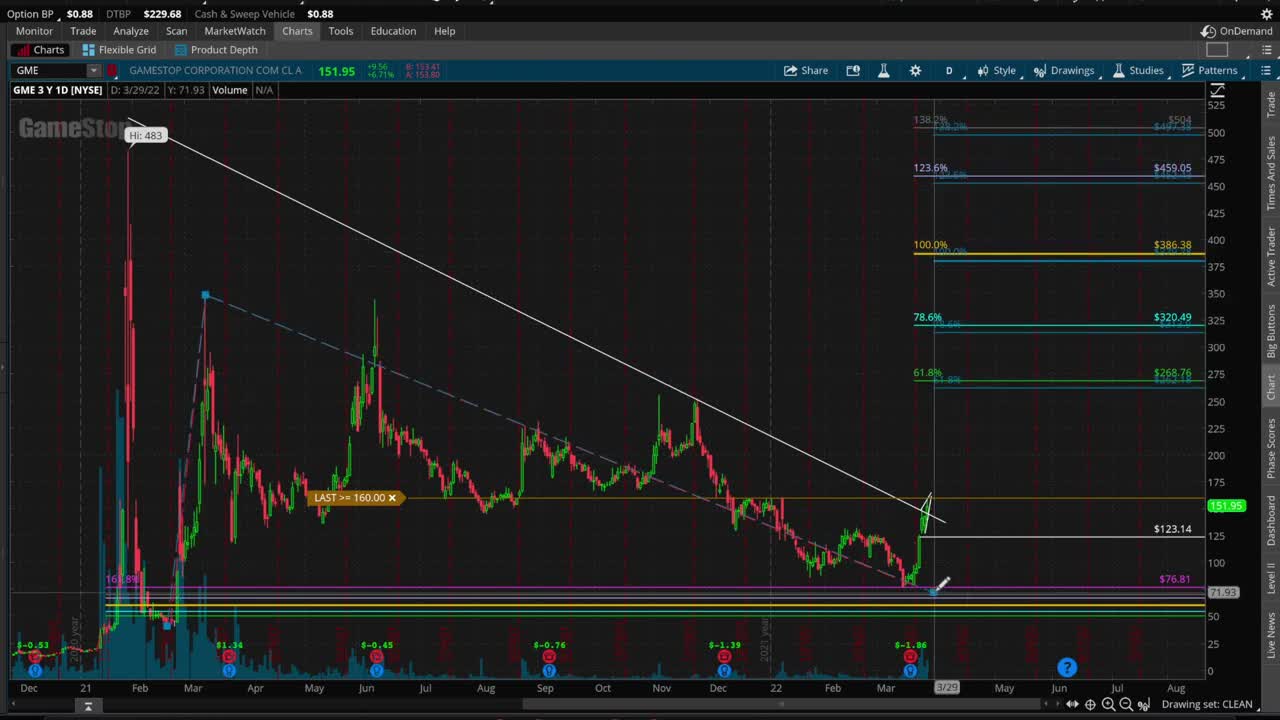The width and height of the screenshot is (1280, 720).
Task: Switch to the Trade main tab
Action: point(83,31)
